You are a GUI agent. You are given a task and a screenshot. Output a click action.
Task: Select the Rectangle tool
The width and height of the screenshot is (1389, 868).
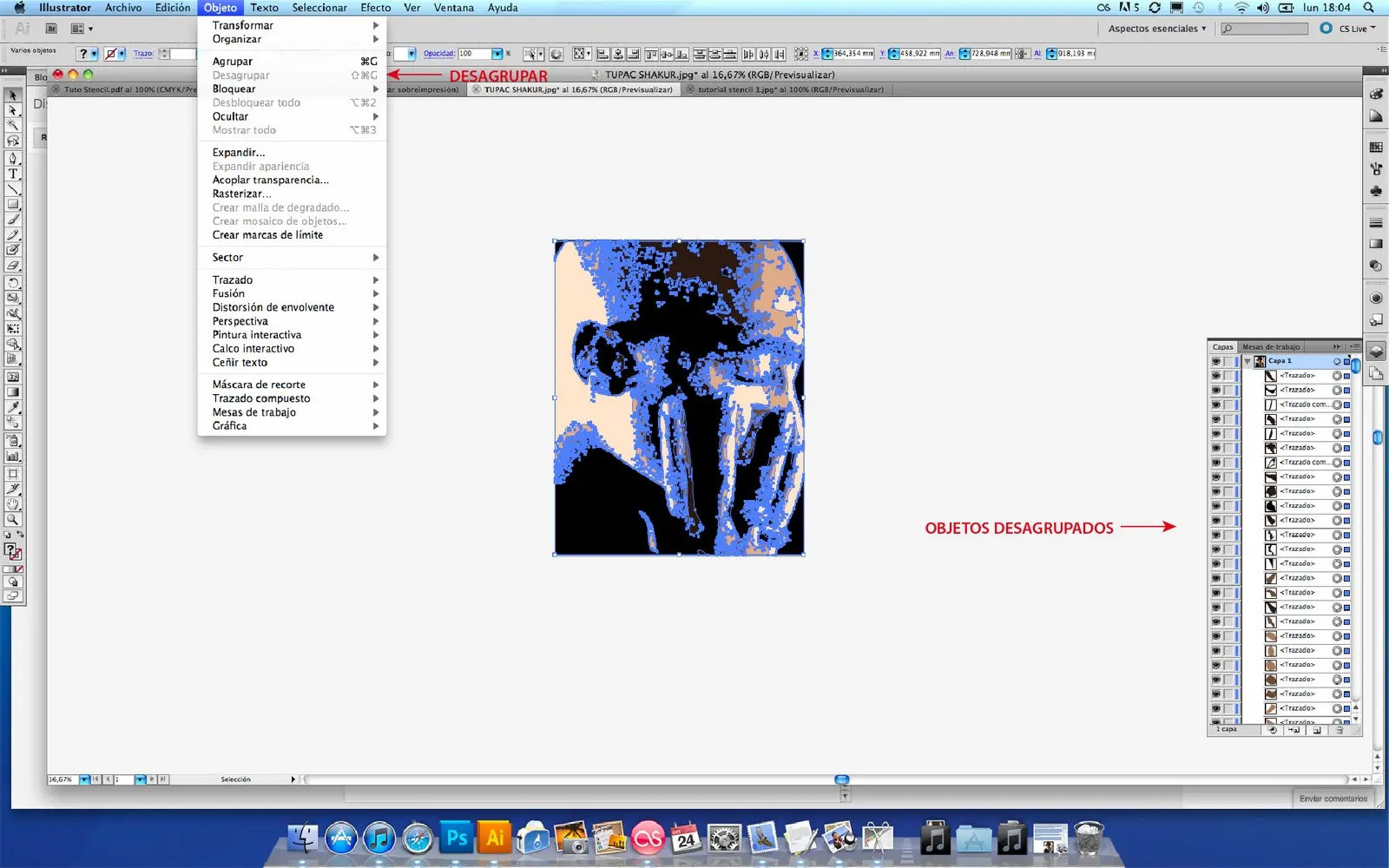click(12, 204)
